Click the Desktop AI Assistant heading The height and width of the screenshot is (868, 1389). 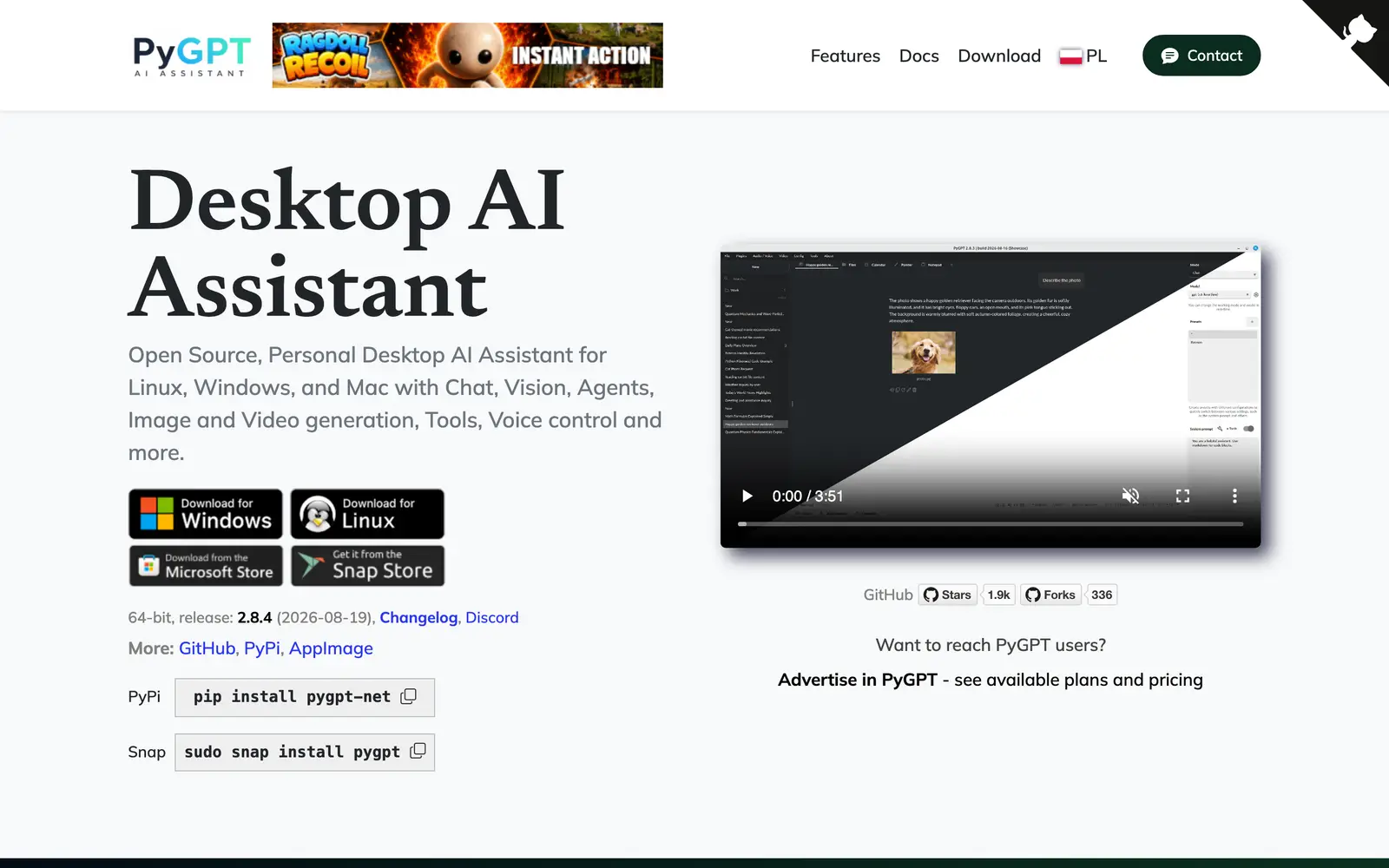[x=347, y=244]
